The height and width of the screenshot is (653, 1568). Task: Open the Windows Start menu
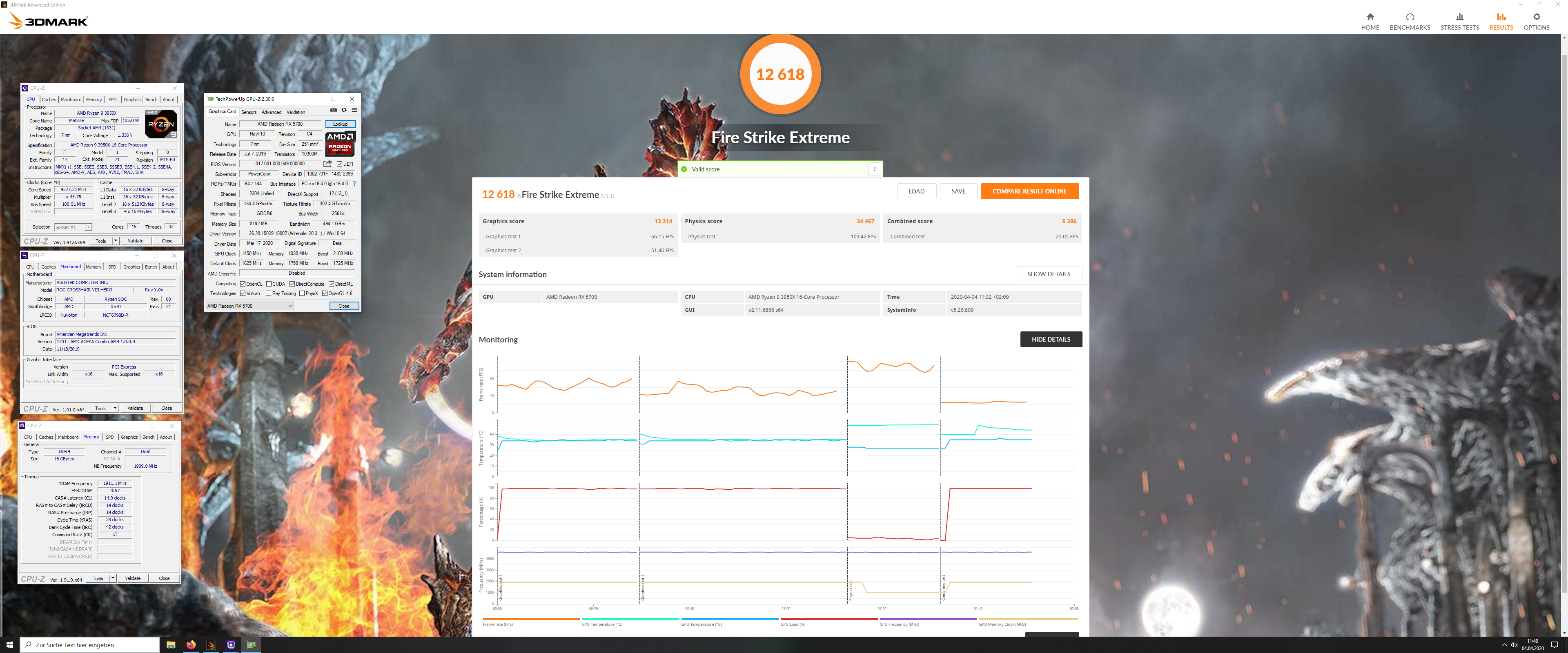(x=9, y=644)
